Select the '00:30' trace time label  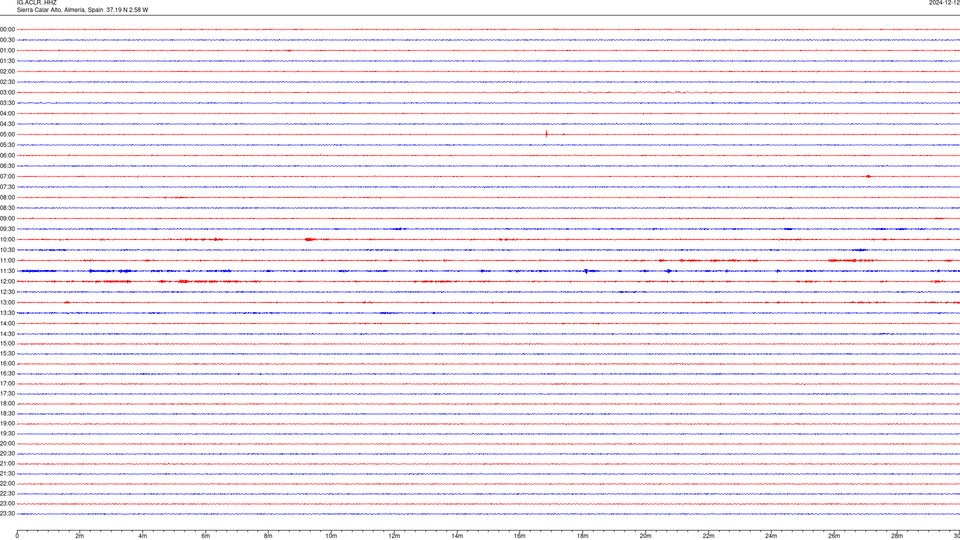click(7, 40)
